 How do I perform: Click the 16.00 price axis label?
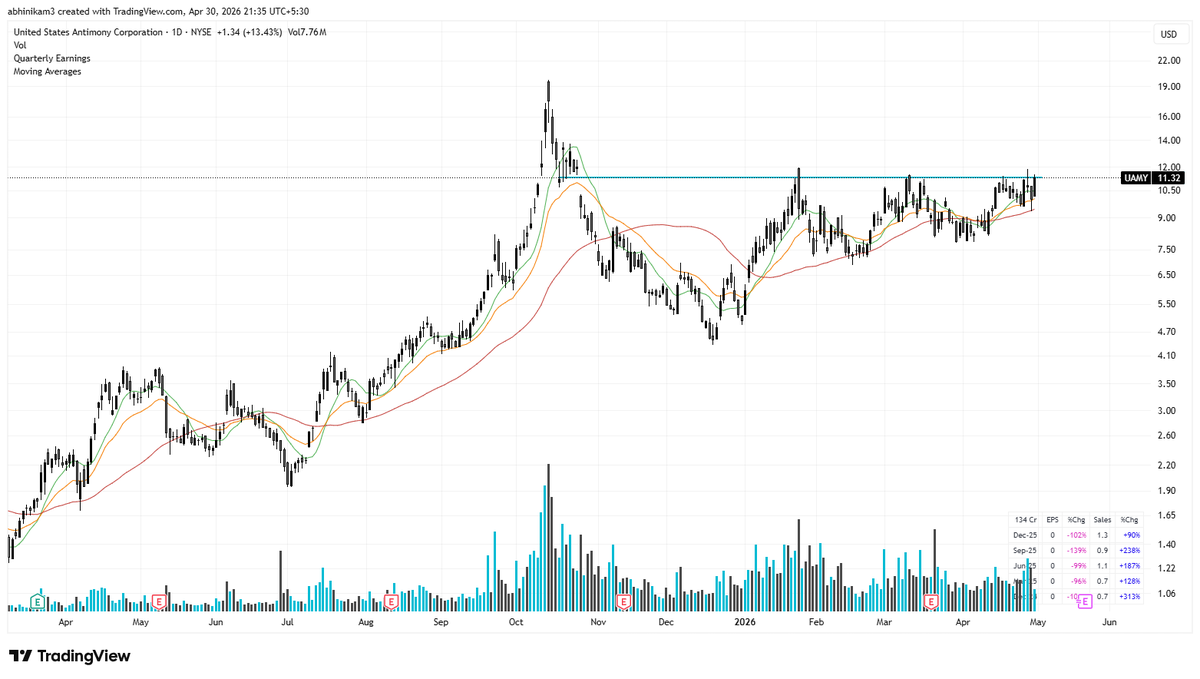[x=1168, y=116]
